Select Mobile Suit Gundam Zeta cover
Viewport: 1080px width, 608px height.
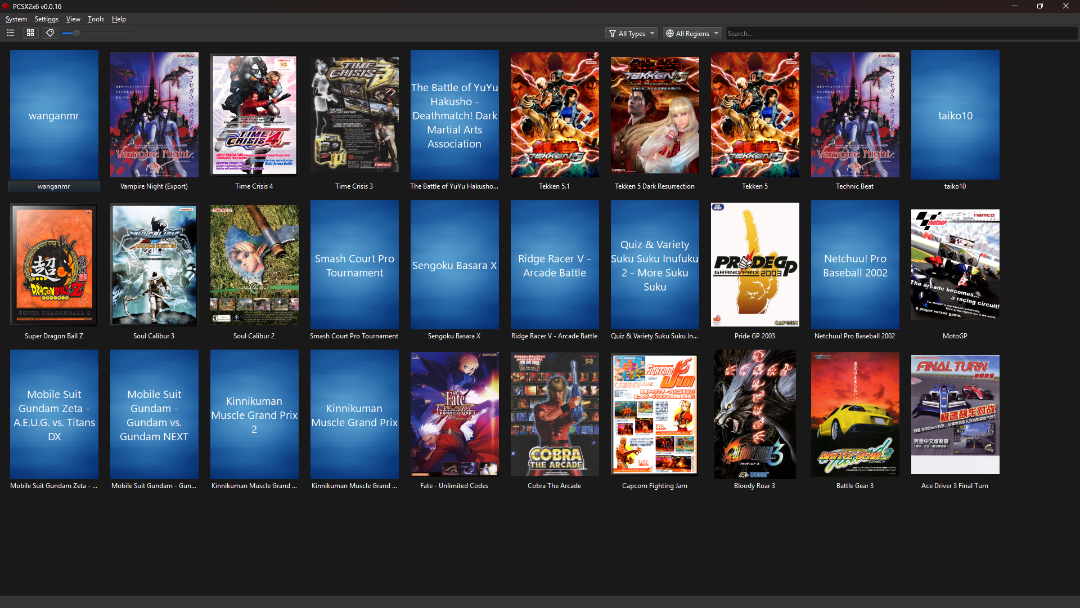point(54,415)
